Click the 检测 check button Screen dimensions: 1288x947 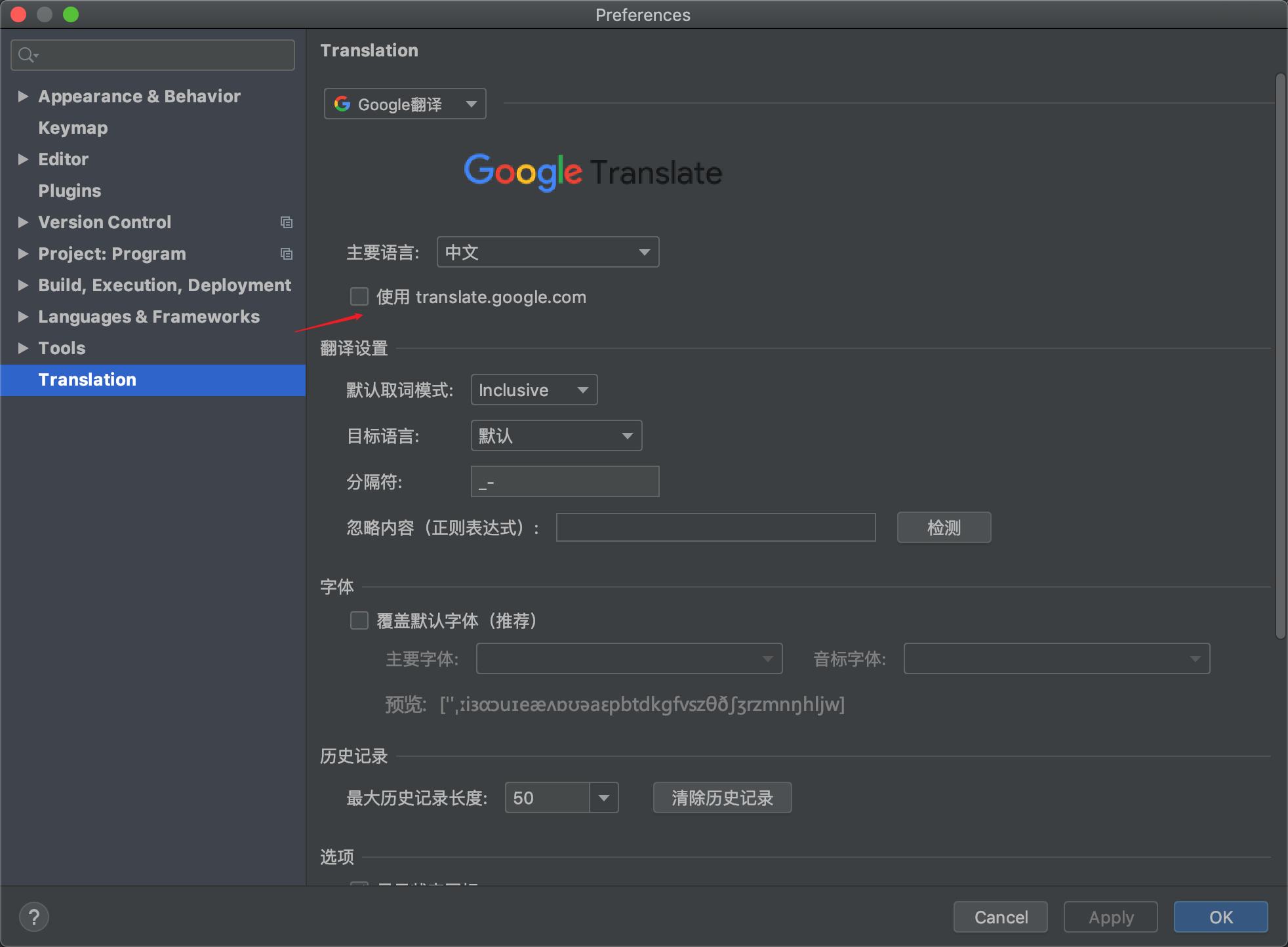944,527
